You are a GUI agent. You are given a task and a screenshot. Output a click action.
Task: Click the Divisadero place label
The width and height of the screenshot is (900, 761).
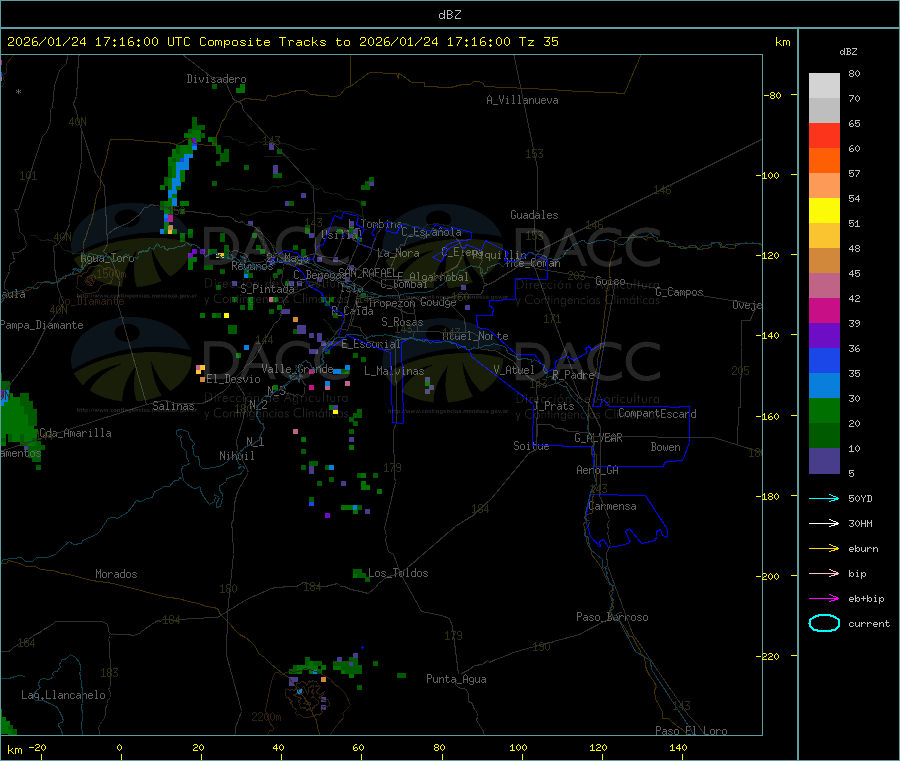pyautogui.click(x=216, y=79)
